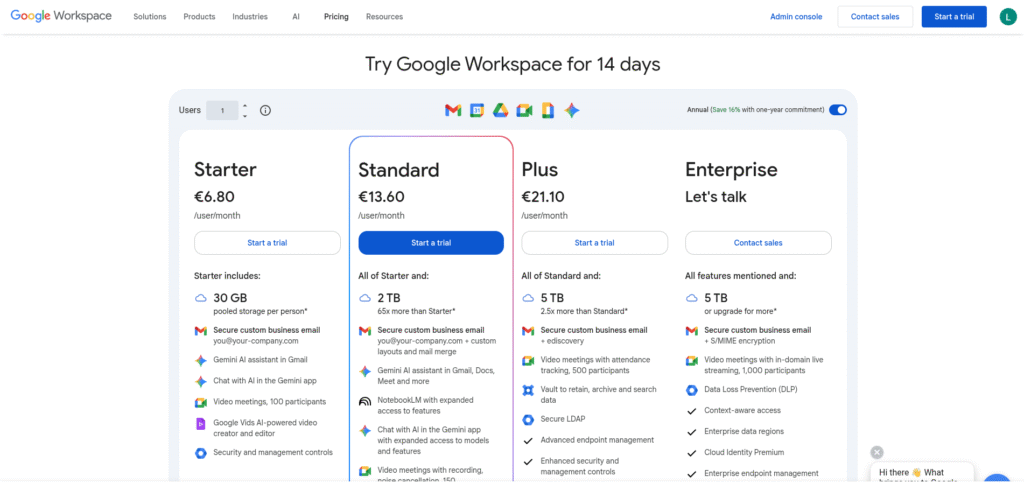This screenshot has width=1024, height=483.
Task: Start a trial for the Starter plan
Action: tap(267, 243)
